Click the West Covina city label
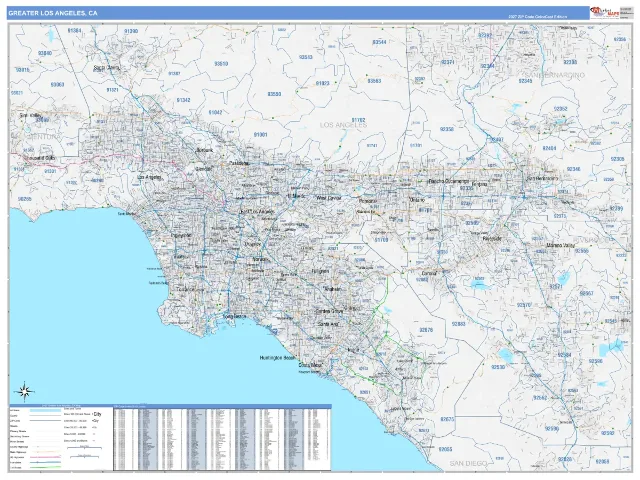Image resolution: width=640 pixels, height=480 pixels. (329, 198)
